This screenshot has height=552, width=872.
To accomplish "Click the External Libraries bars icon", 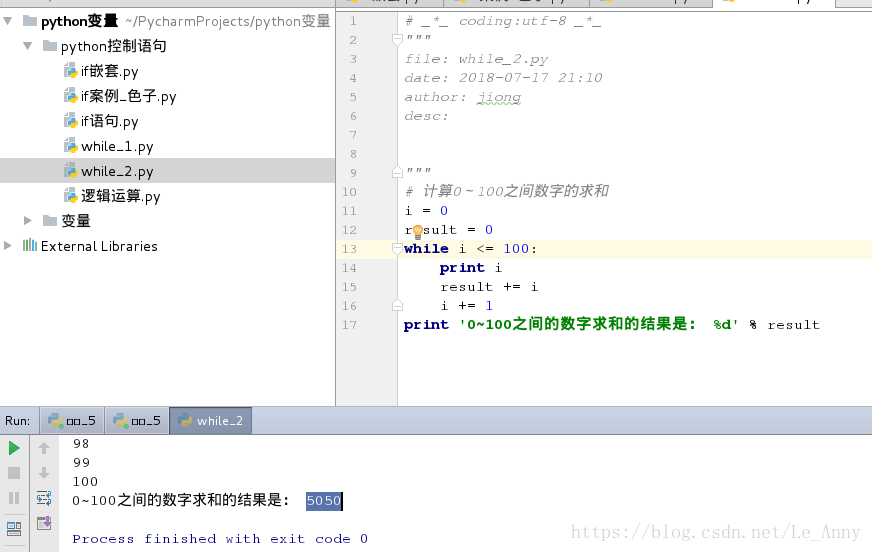I will (x=29, y=245).
